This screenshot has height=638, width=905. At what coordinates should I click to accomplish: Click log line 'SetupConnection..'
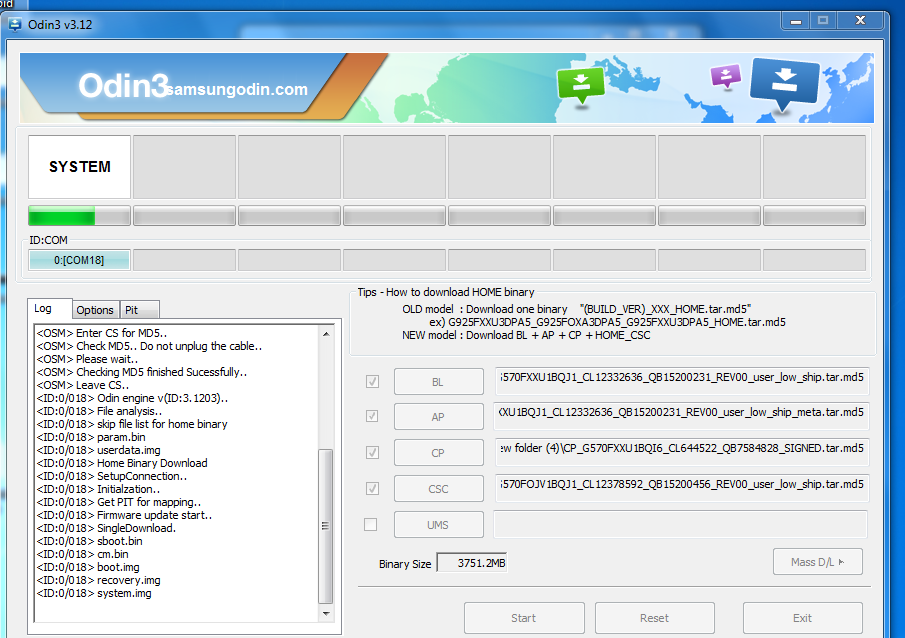[x=112, y=476]
